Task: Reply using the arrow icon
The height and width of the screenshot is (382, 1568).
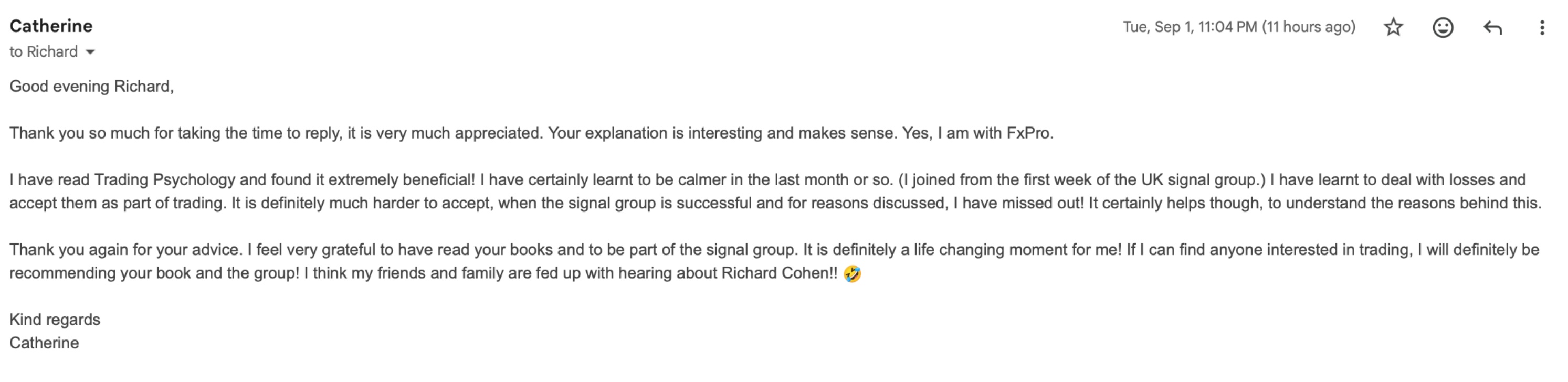Action: [x=1493, y=27]
